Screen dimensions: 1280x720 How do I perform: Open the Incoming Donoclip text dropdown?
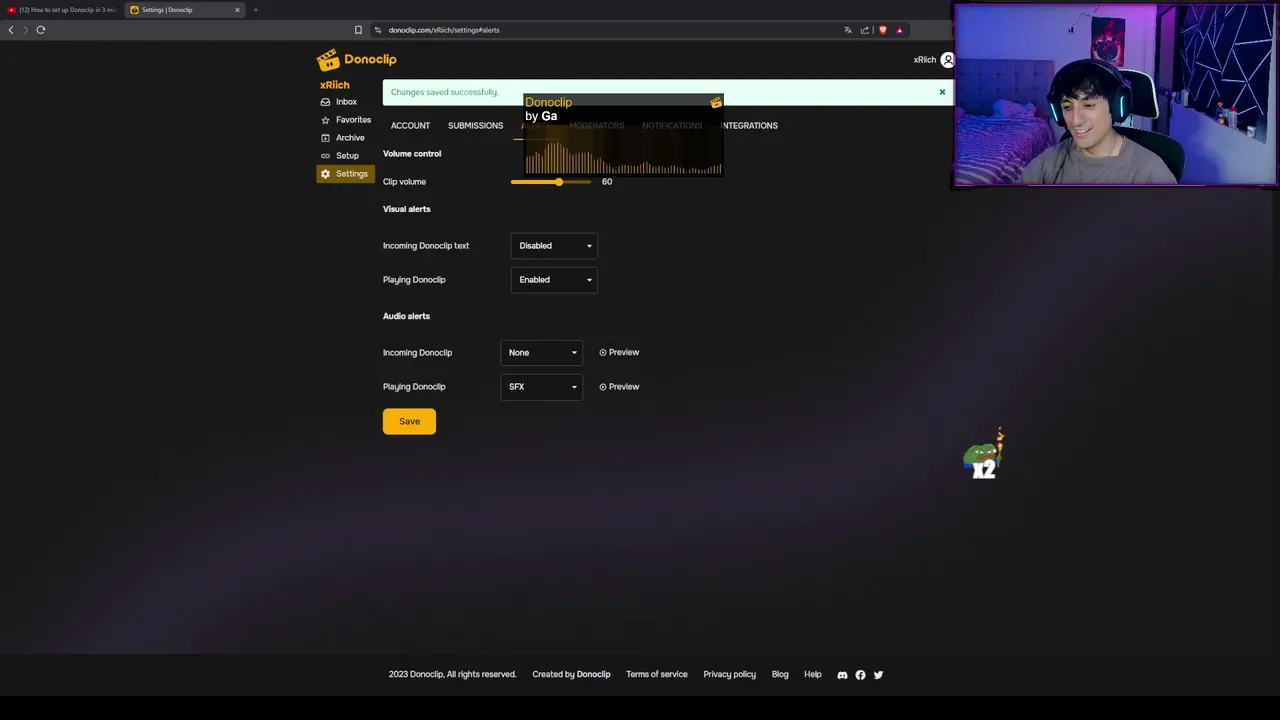pos(554,246)
